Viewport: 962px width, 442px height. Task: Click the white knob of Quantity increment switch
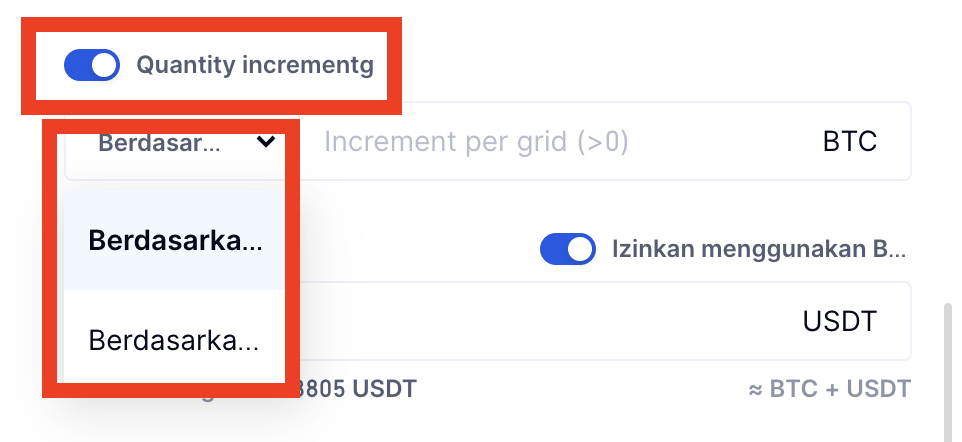104,66
